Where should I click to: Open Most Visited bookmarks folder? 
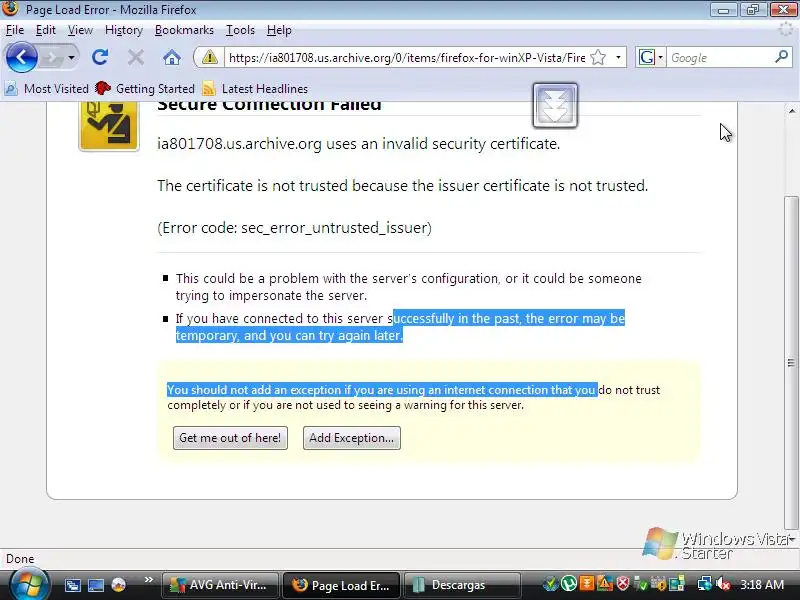(x=47, y=89)
